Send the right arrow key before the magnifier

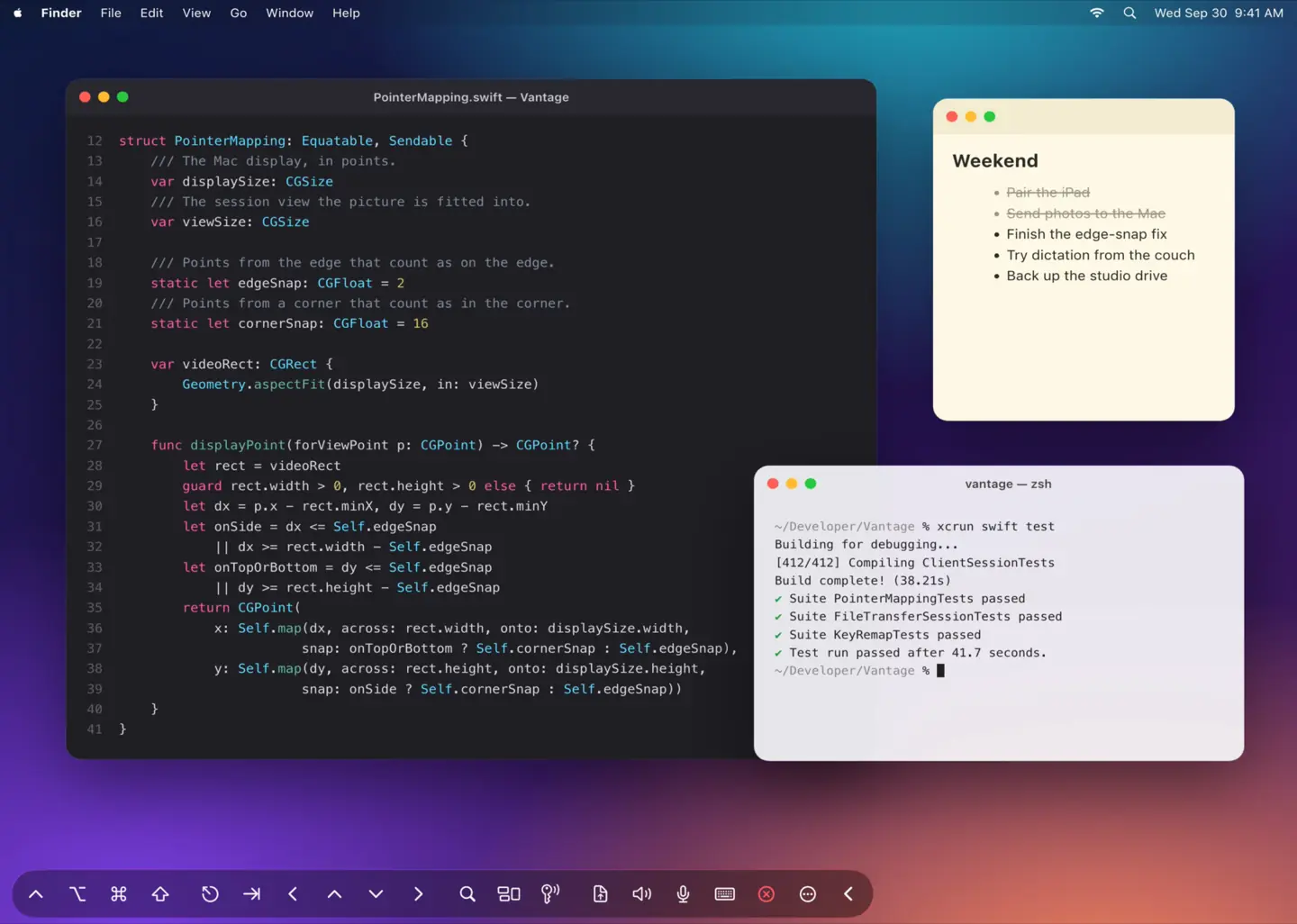pyautogui.click(x=418, y=894)
